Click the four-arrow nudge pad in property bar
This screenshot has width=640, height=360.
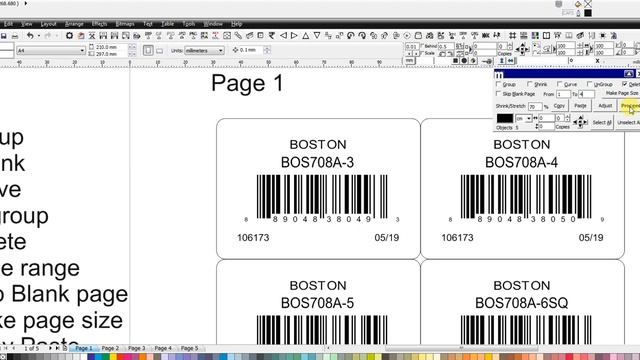coord(522,50)
